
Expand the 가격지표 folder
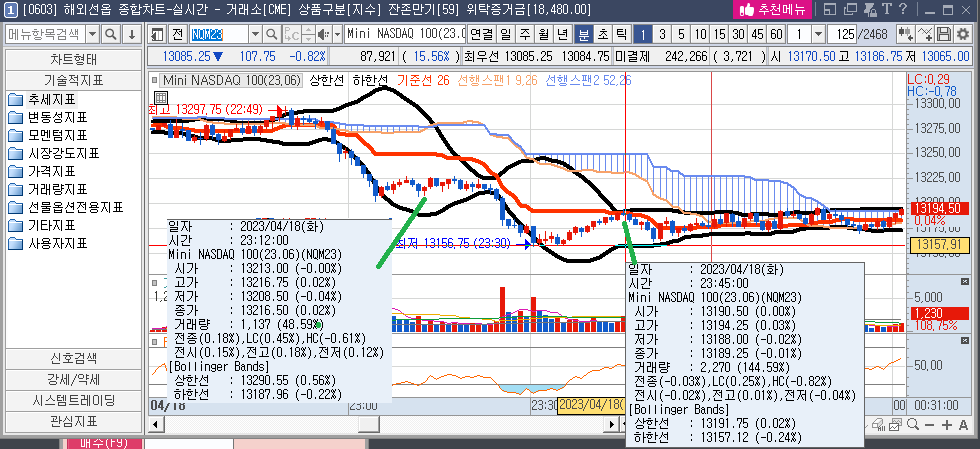click(x=41, y=171)
